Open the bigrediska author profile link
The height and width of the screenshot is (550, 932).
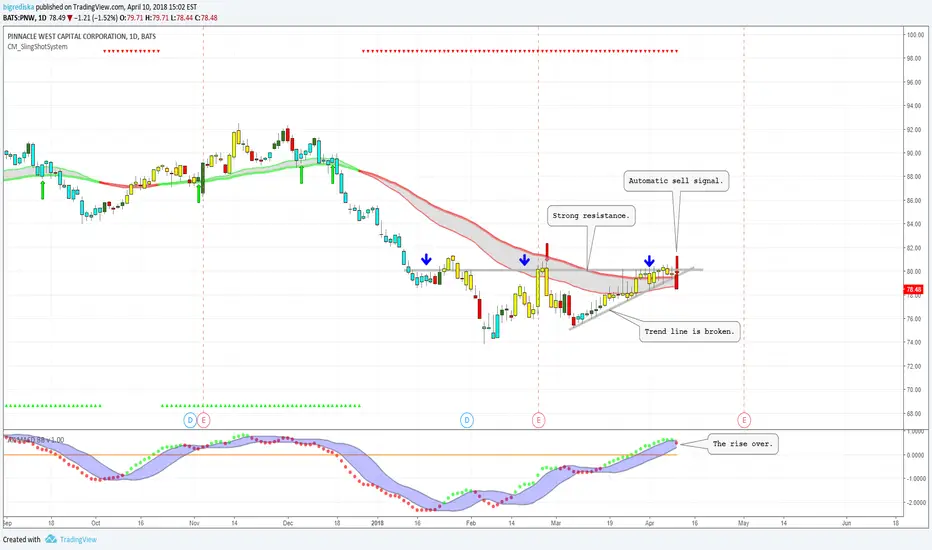[18, 7]
